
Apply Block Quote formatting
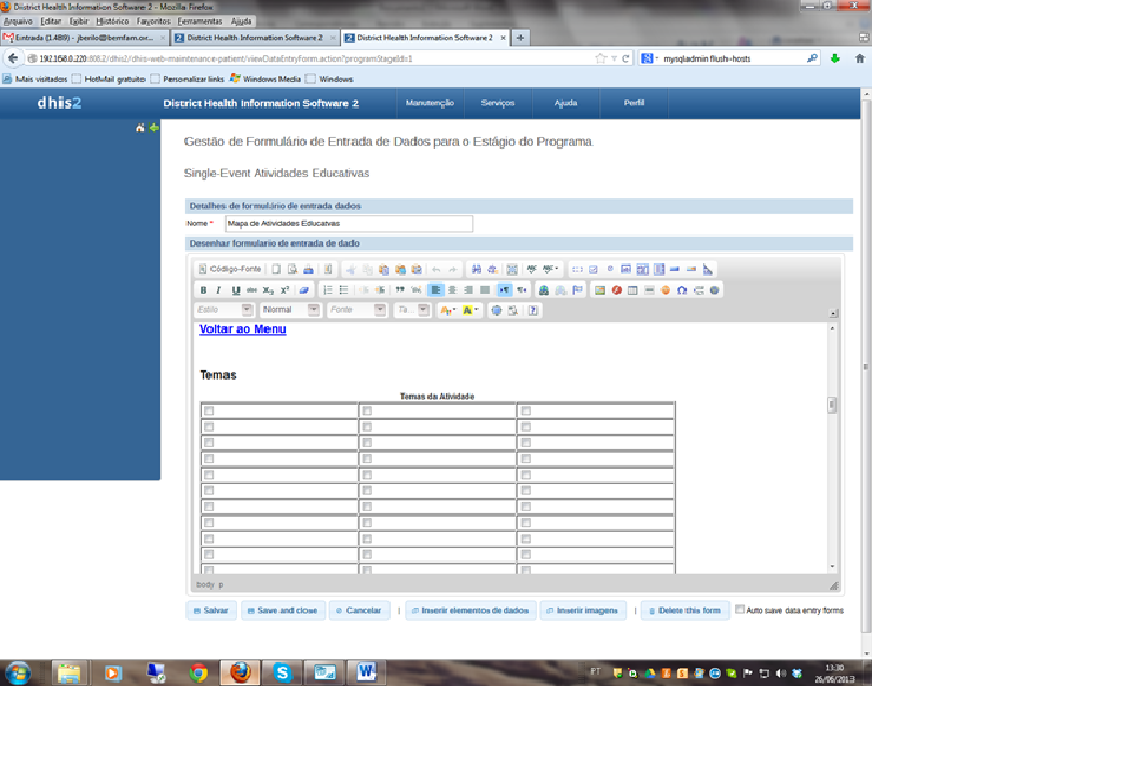click(400, 290)
